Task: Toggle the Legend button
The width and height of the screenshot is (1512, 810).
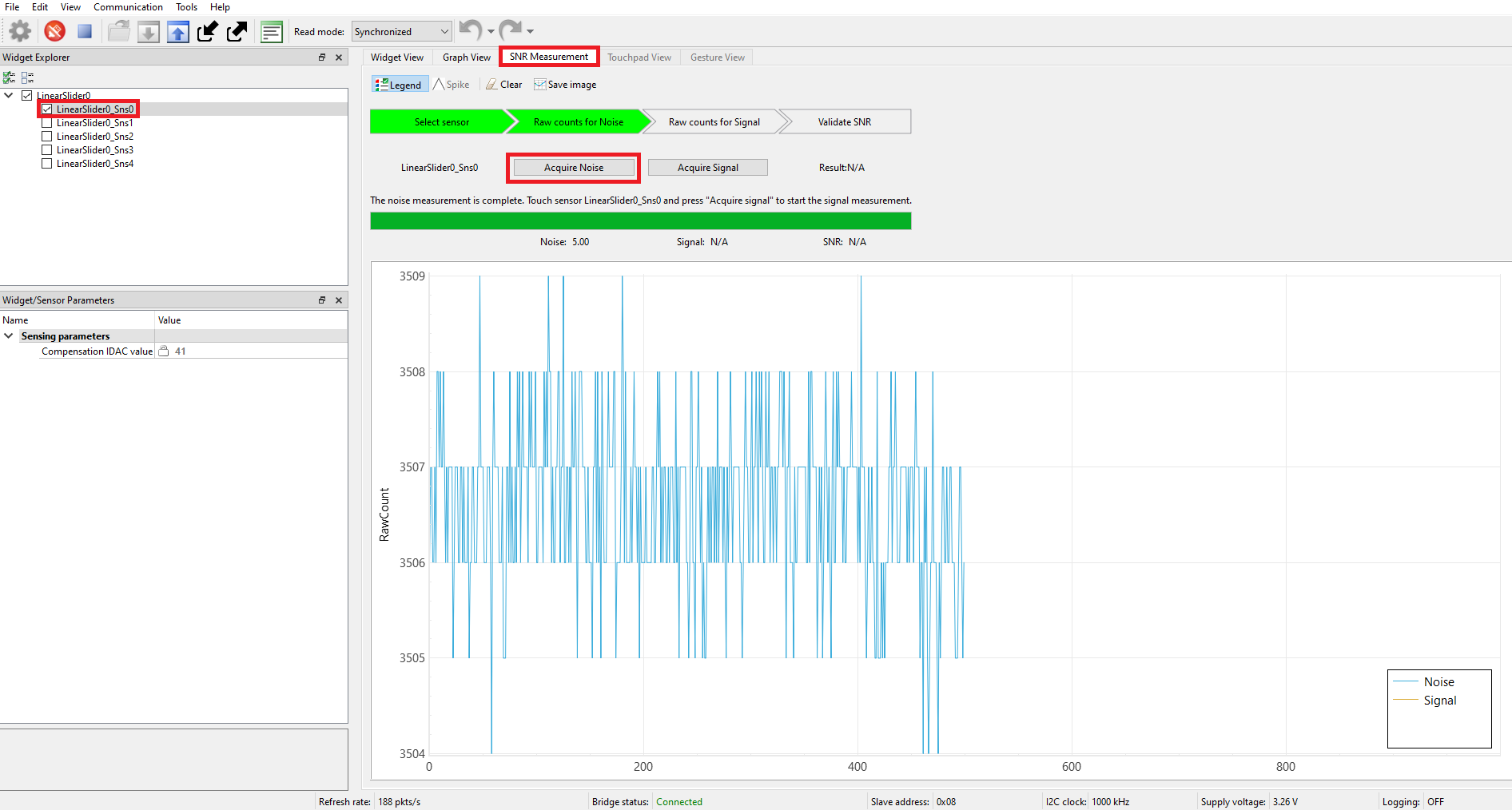Action: click(400, 85)
